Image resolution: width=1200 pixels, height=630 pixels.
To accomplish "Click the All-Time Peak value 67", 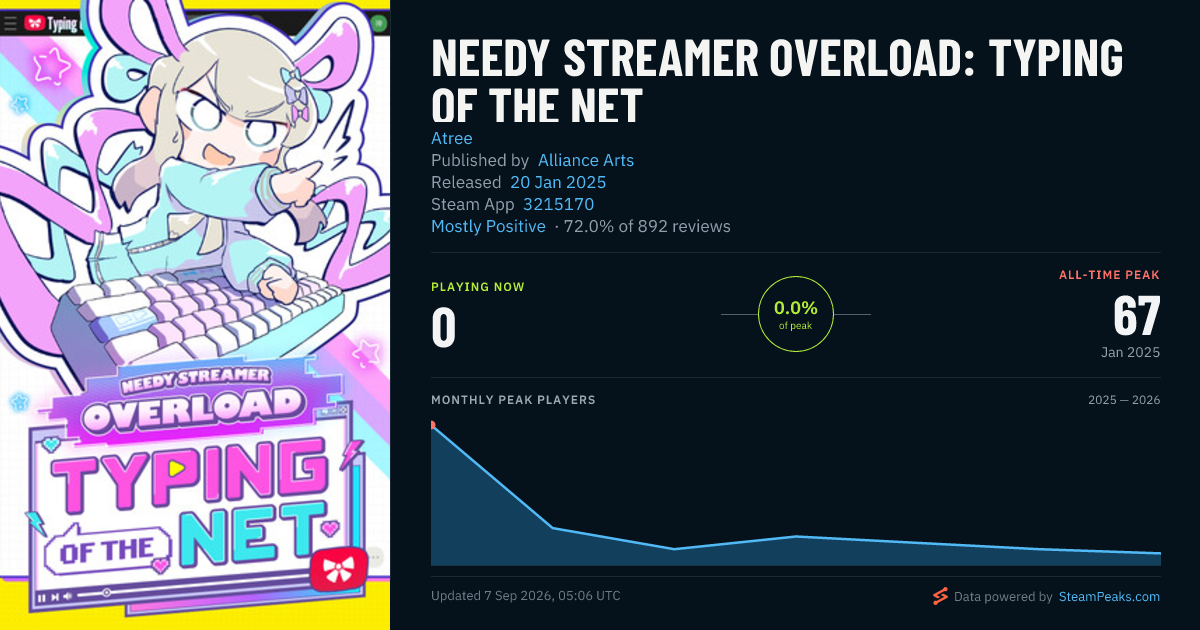I will [1136, 315].
